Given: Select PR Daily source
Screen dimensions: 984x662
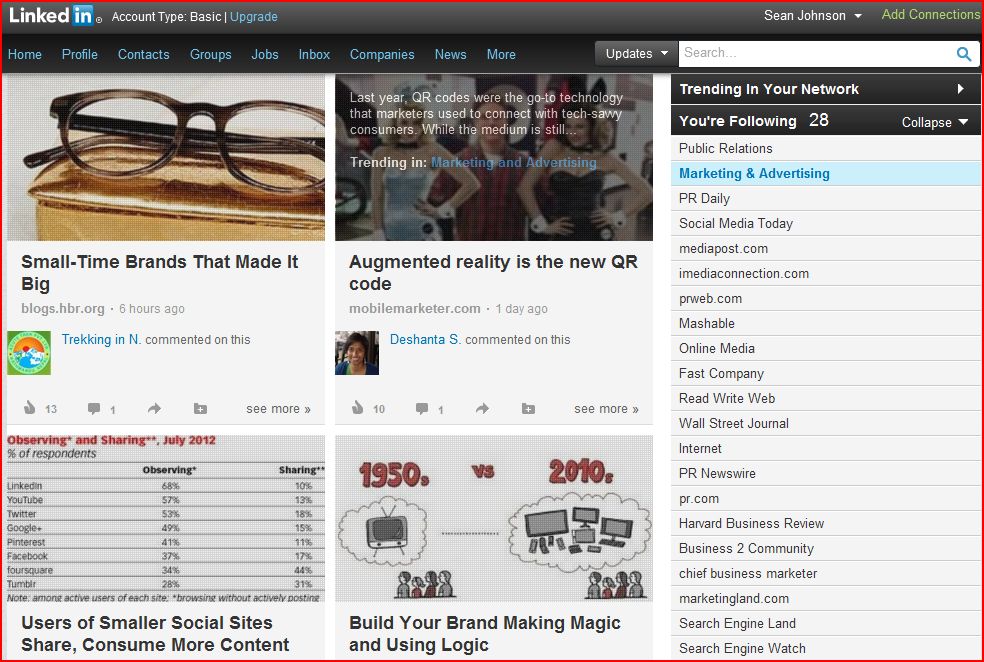Looking at the screenshot, I should click(x=825, y=199).
